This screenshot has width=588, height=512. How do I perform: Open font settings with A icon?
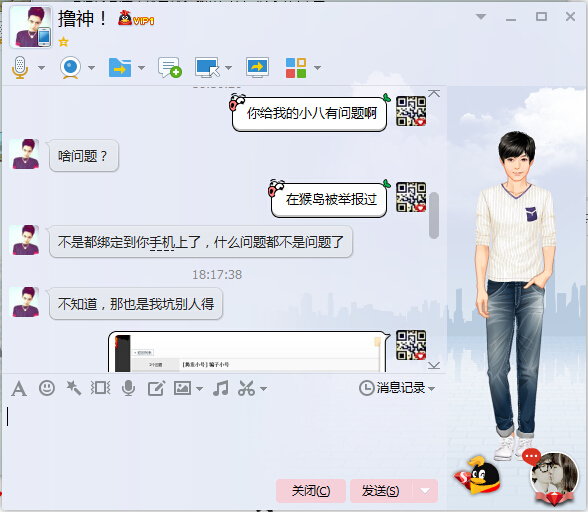click(x=19, y=388)
